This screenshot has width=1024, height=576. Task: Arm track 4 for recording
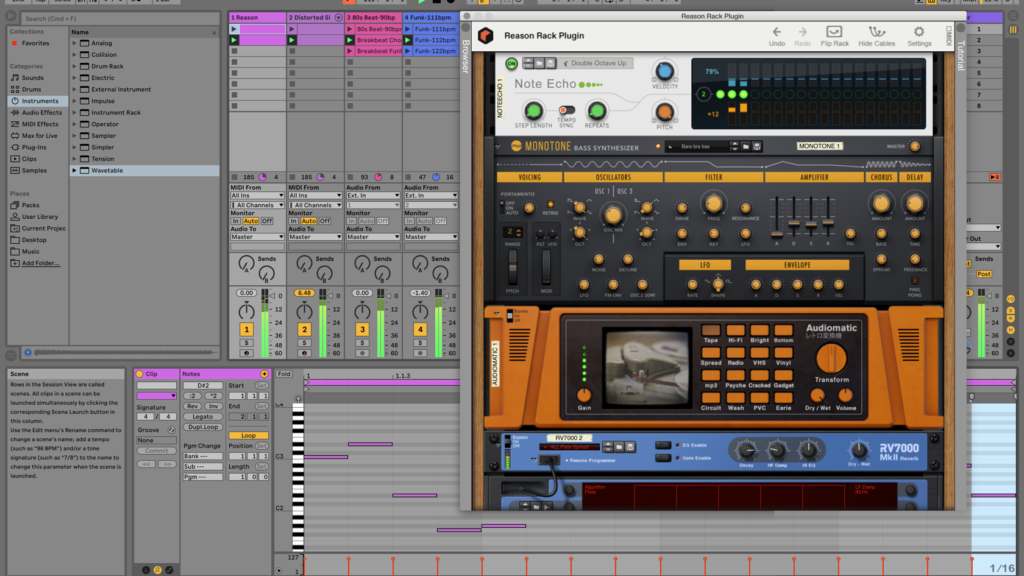(420, 353)
